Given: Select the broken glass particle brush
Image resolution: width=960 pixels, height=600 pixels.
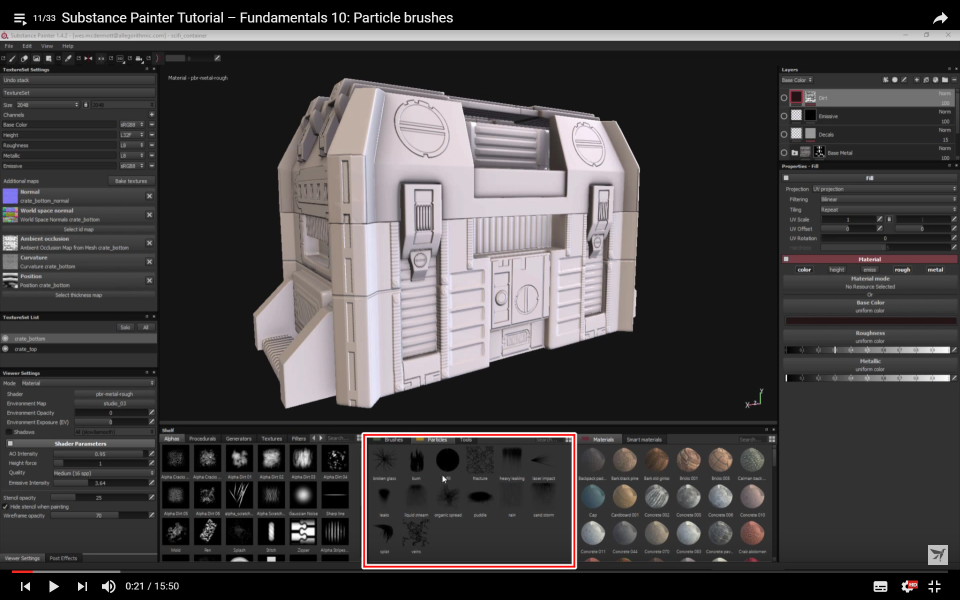Looking at the screenshot, I should click(384, 463).
